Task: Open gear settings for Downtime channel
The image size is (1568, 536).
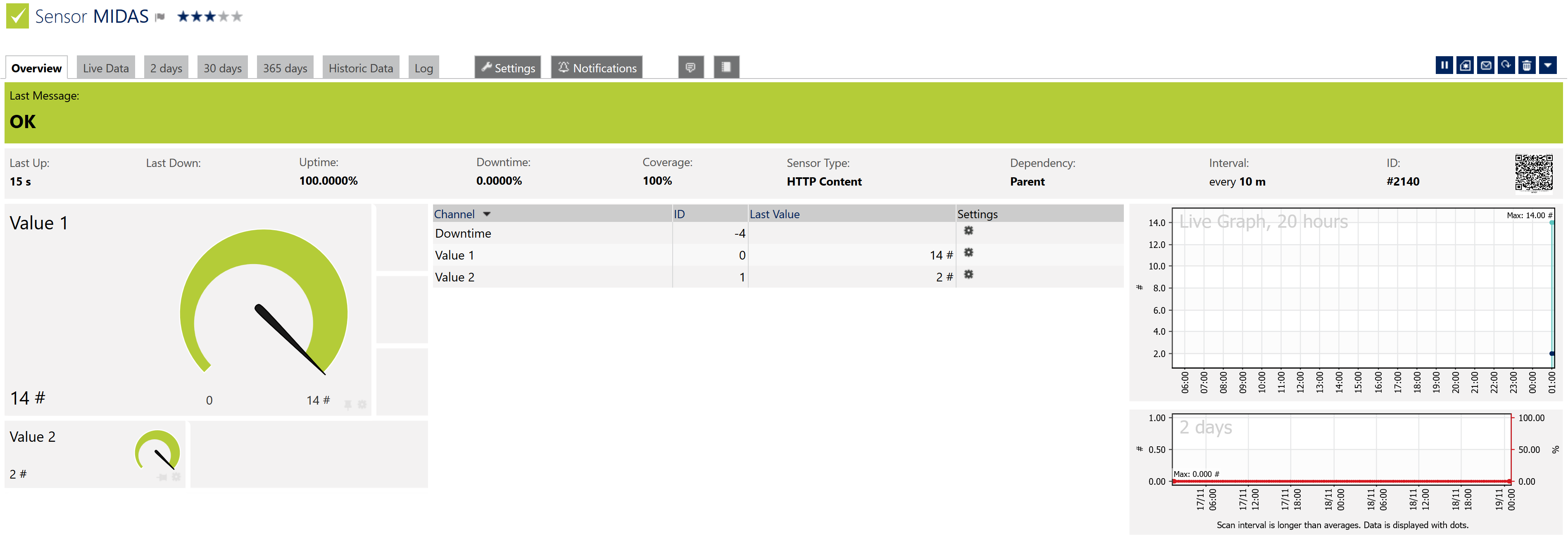Action: (968, 231)
